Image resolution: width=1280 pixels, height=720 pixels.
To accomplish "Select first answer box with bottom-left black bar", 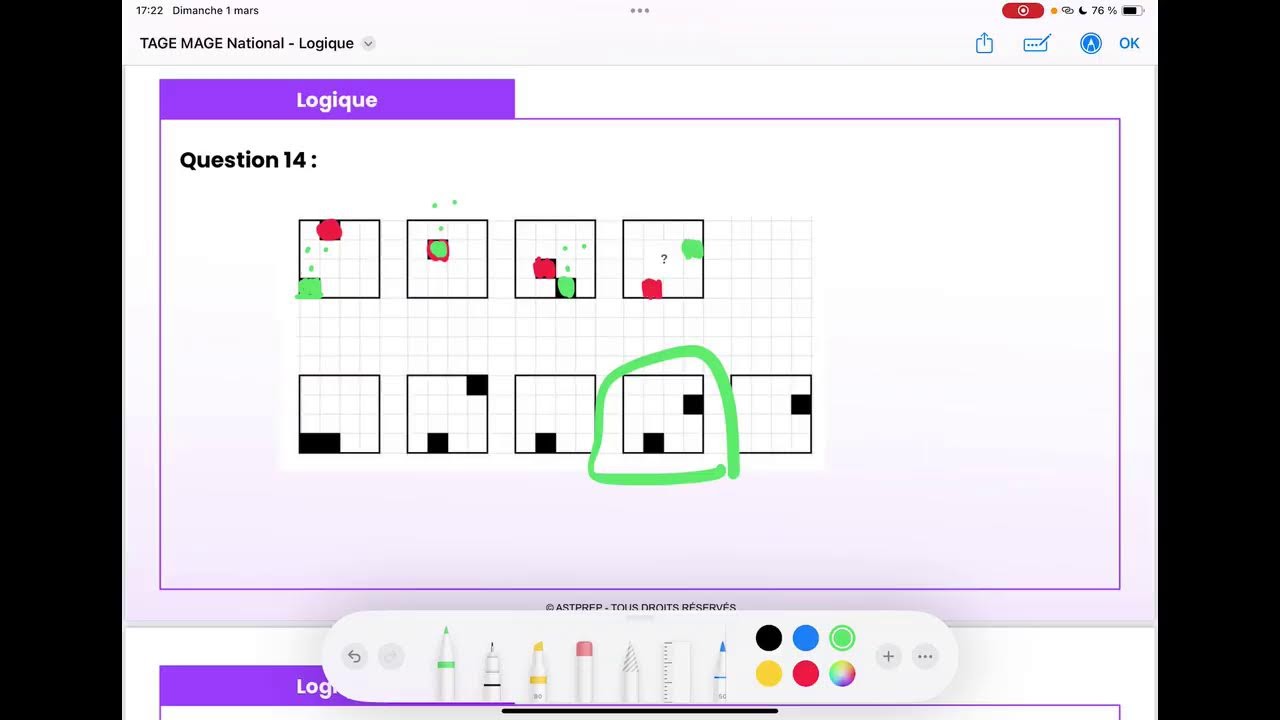I will coord(339,414).
